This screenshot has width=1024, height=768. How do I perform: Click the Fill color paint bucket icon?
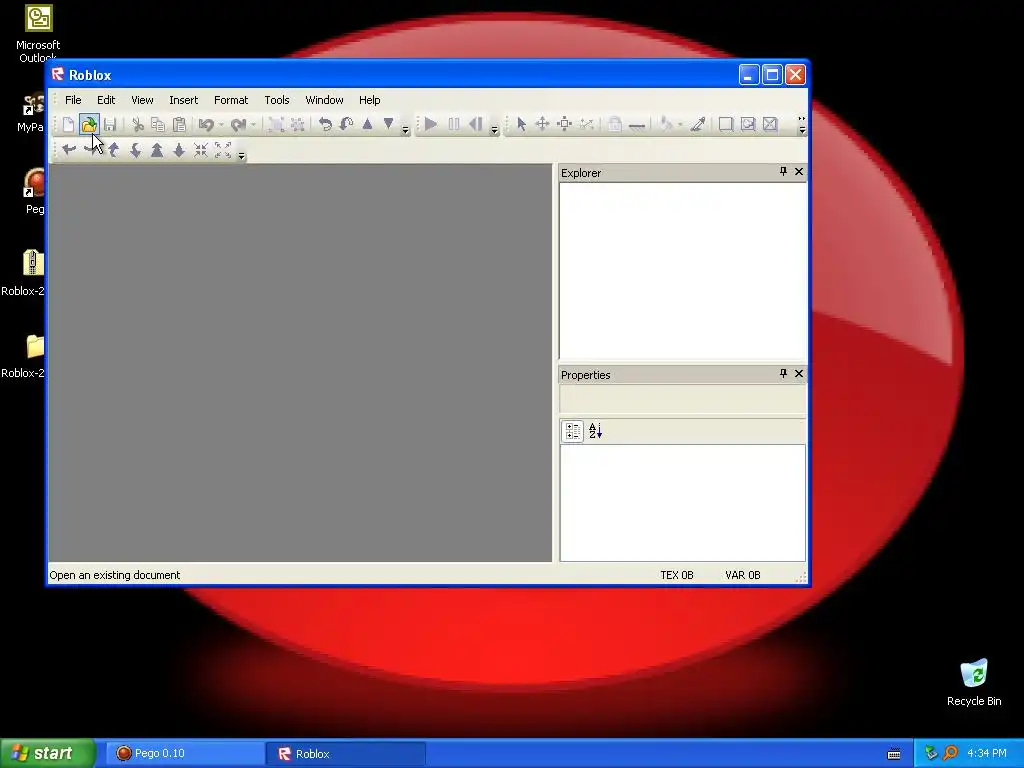coord(665,124)
